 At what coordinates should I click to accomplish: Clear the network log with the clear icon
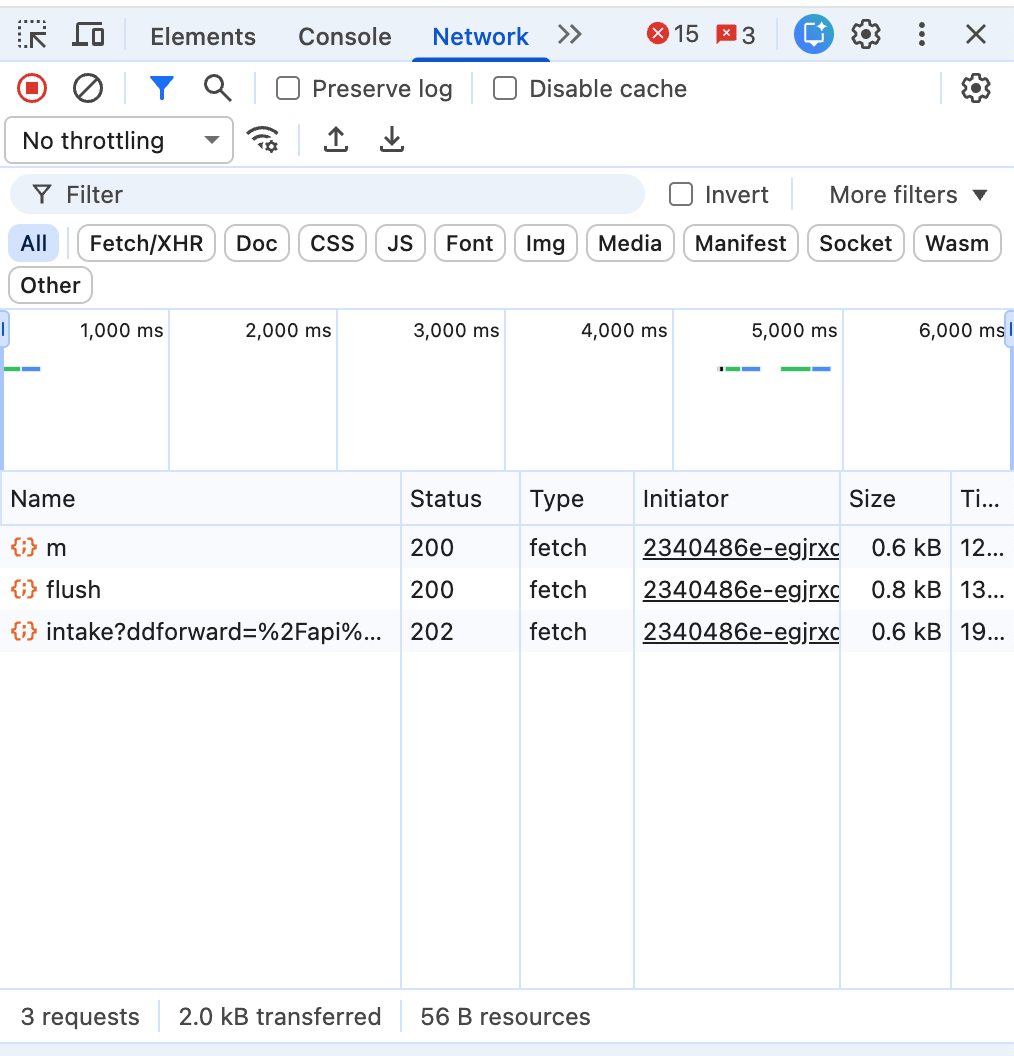point(88,88)
